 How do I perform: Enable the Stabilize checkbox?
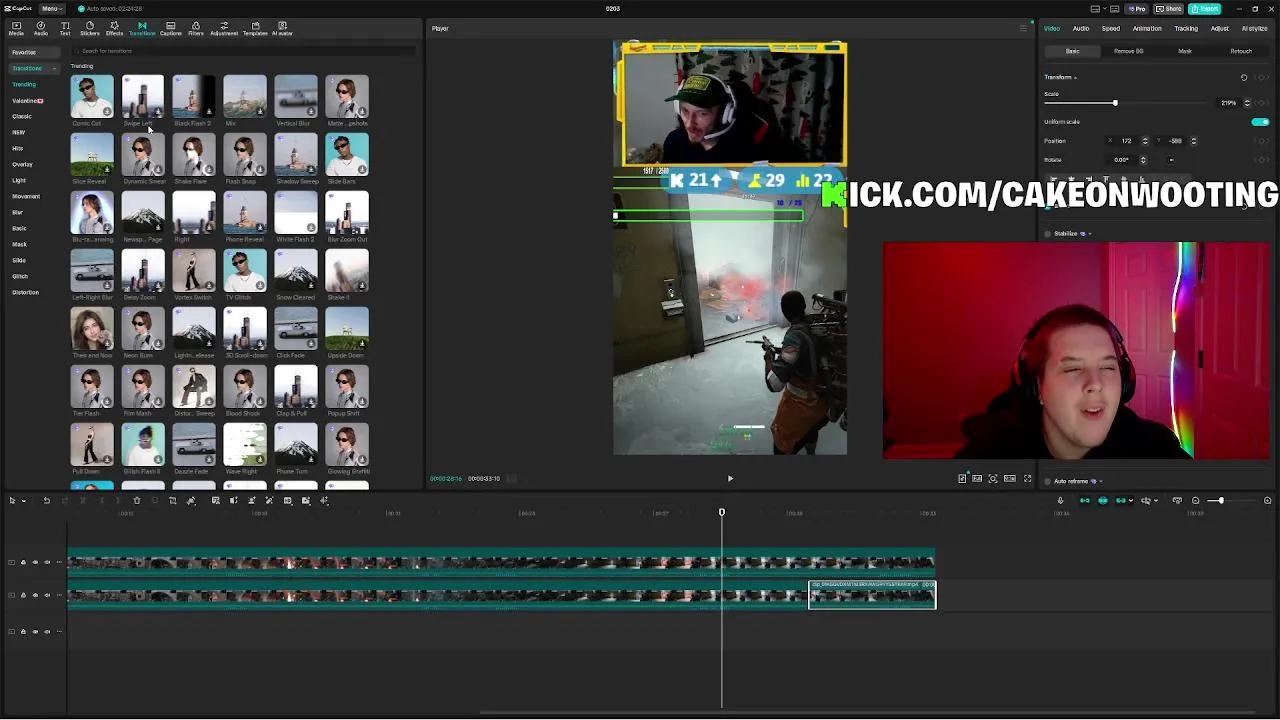coord(1048,234)
